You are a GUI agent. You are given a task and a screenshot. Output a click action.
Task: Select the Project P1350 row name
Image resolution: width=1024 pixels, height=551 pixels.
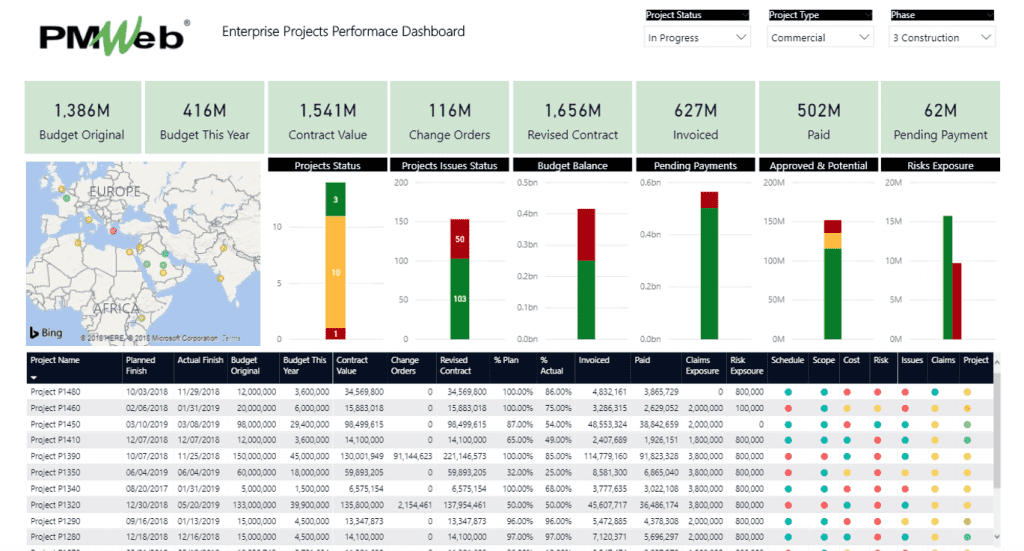[x=55, y=473]
